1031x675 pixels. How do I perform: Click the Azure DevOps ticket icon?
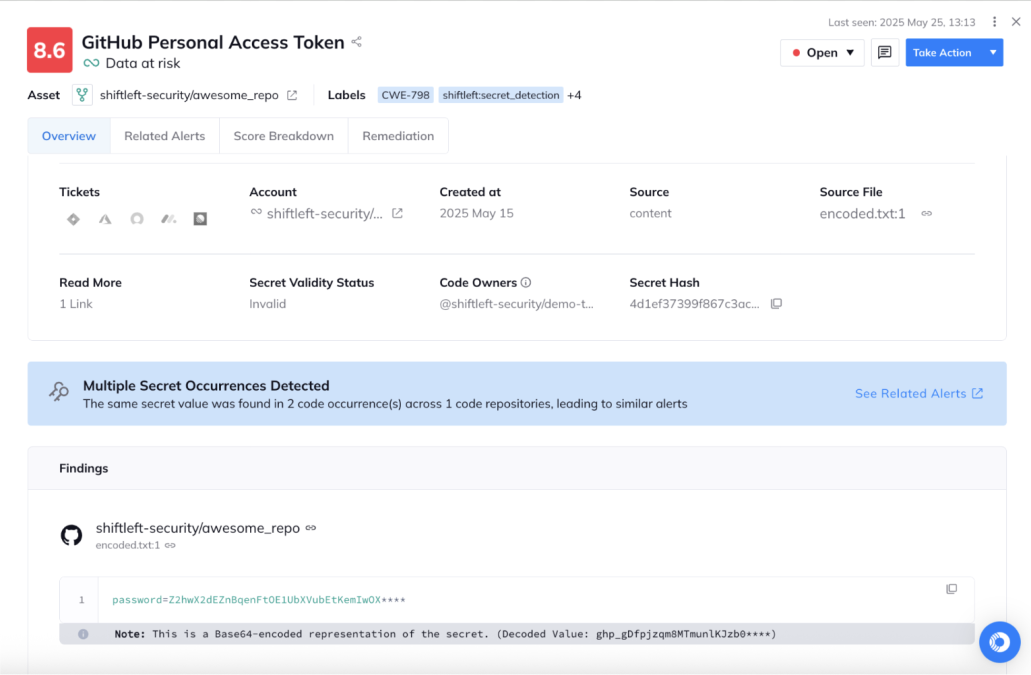(105, 219)
